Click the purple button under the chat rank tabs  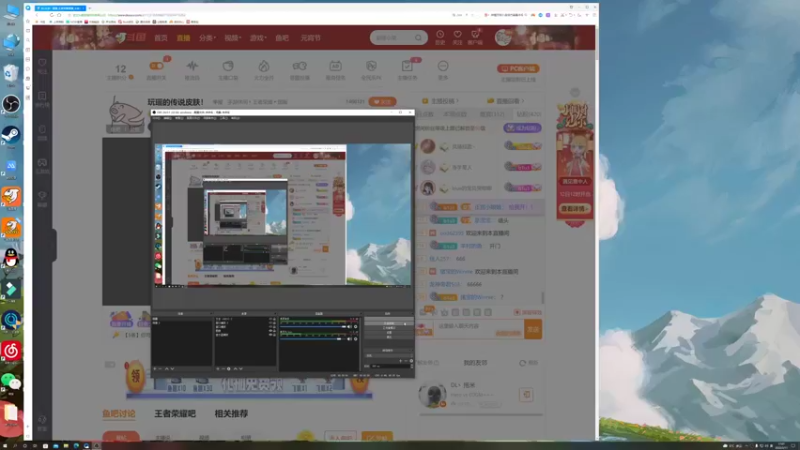pyautogui.click(x=522, y=128)
